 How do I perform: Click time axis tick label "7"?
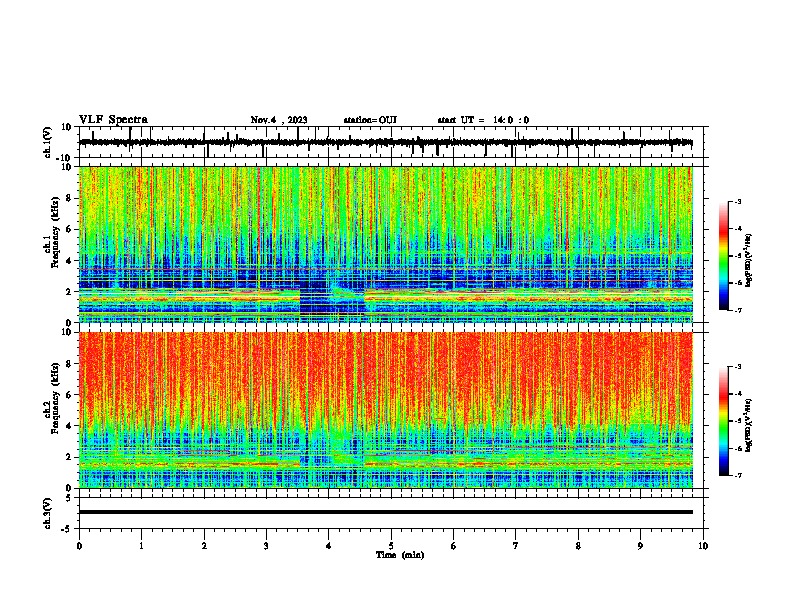[516, 546]
